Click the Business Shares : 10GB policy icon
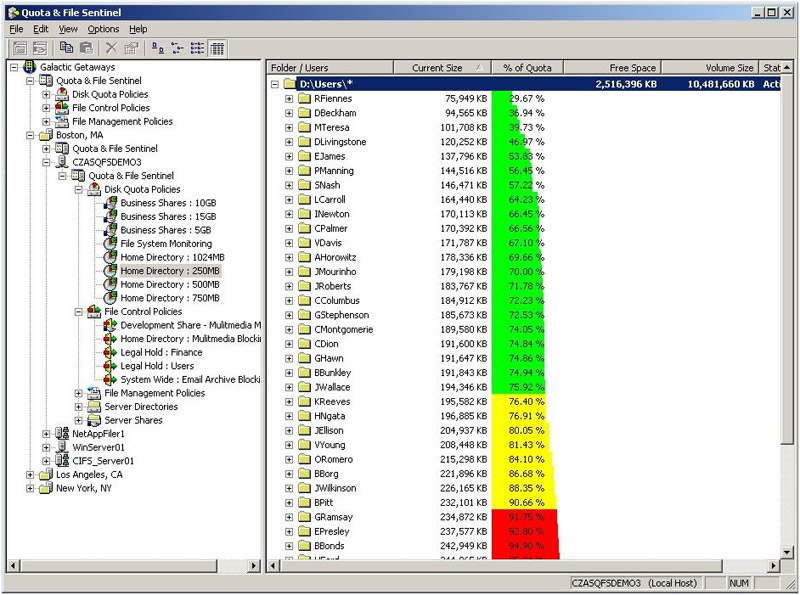Image resolution: width=800 pixels, height=595 pixels. click(110, 203)
